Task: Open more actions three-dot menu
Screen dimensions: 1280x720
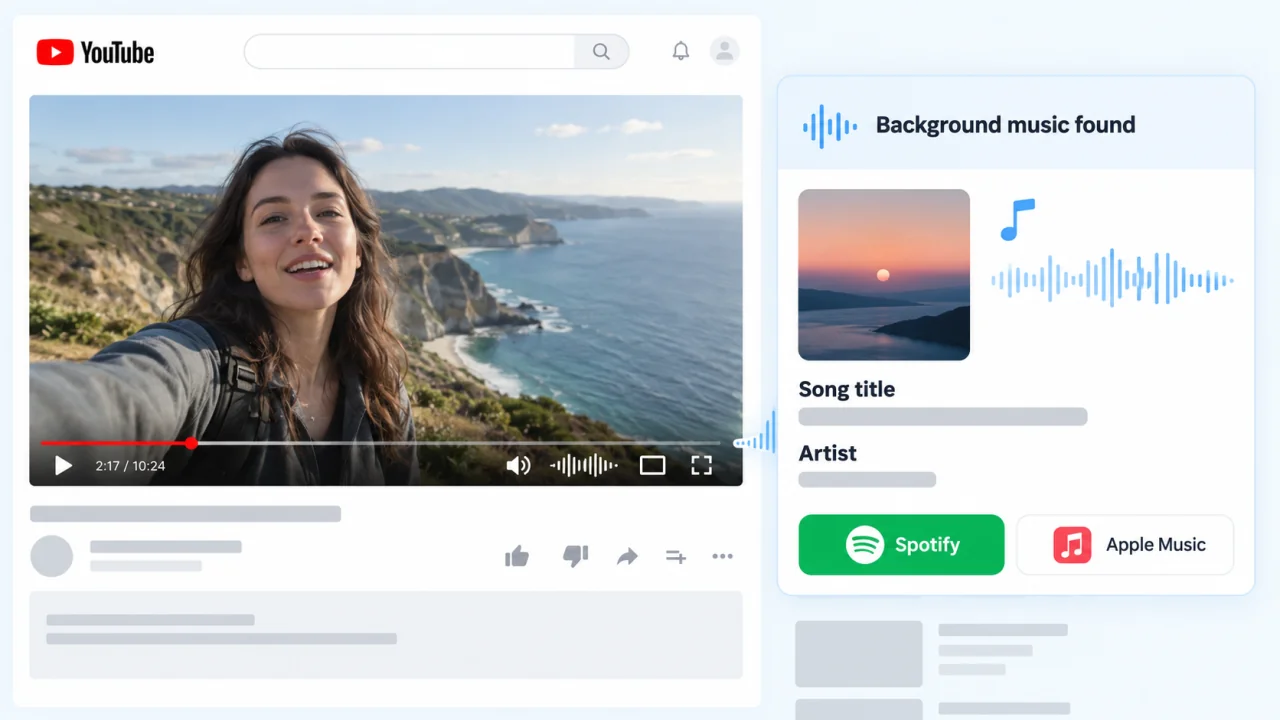Action: [x=722, y=556]
